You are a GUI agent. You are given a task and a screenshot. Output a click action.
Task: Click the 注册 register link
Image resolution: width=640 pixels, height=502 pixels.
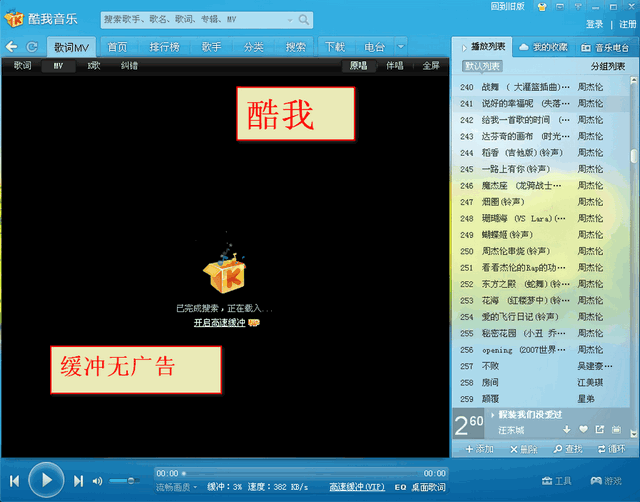click(x=627, y=24)
